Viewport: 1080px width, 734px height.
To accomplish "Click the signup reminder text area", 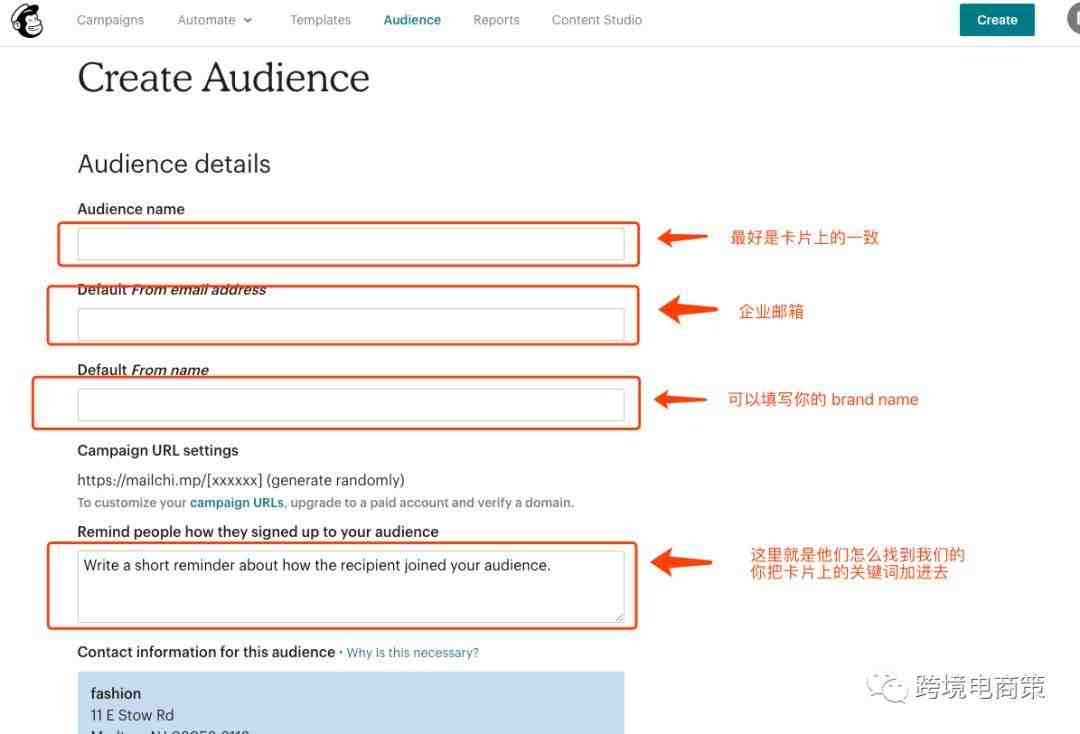I will [x=350, y=586].
